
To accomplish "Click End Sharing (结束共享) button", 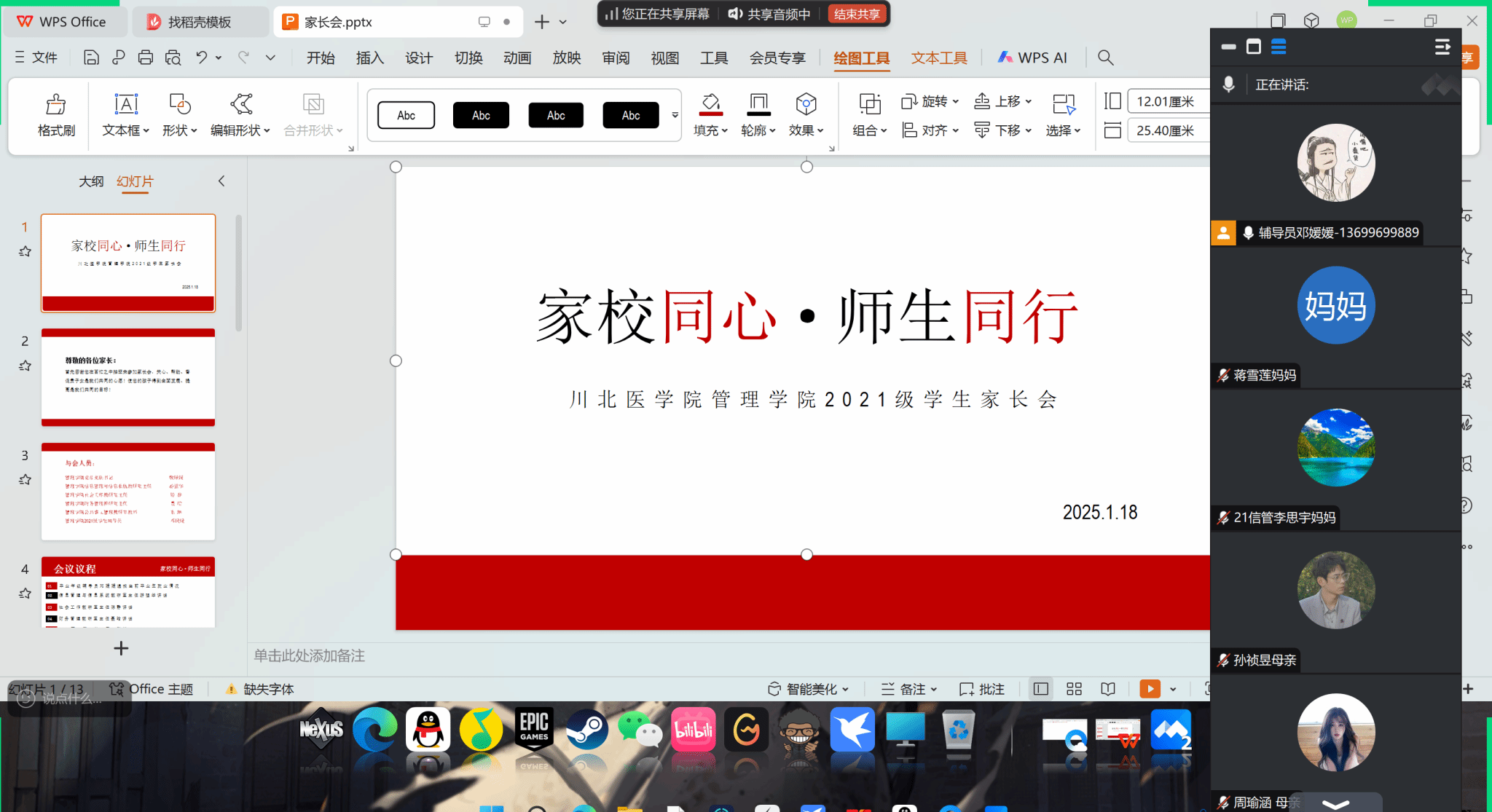I will (857, 14).
